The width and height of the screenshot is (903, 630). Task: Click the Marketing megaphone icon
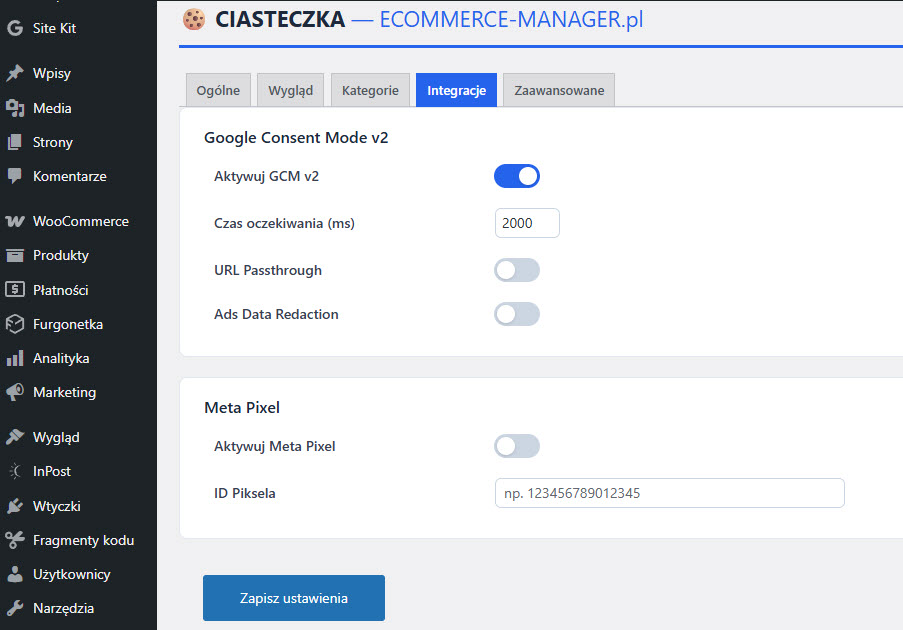pos(15,392)
